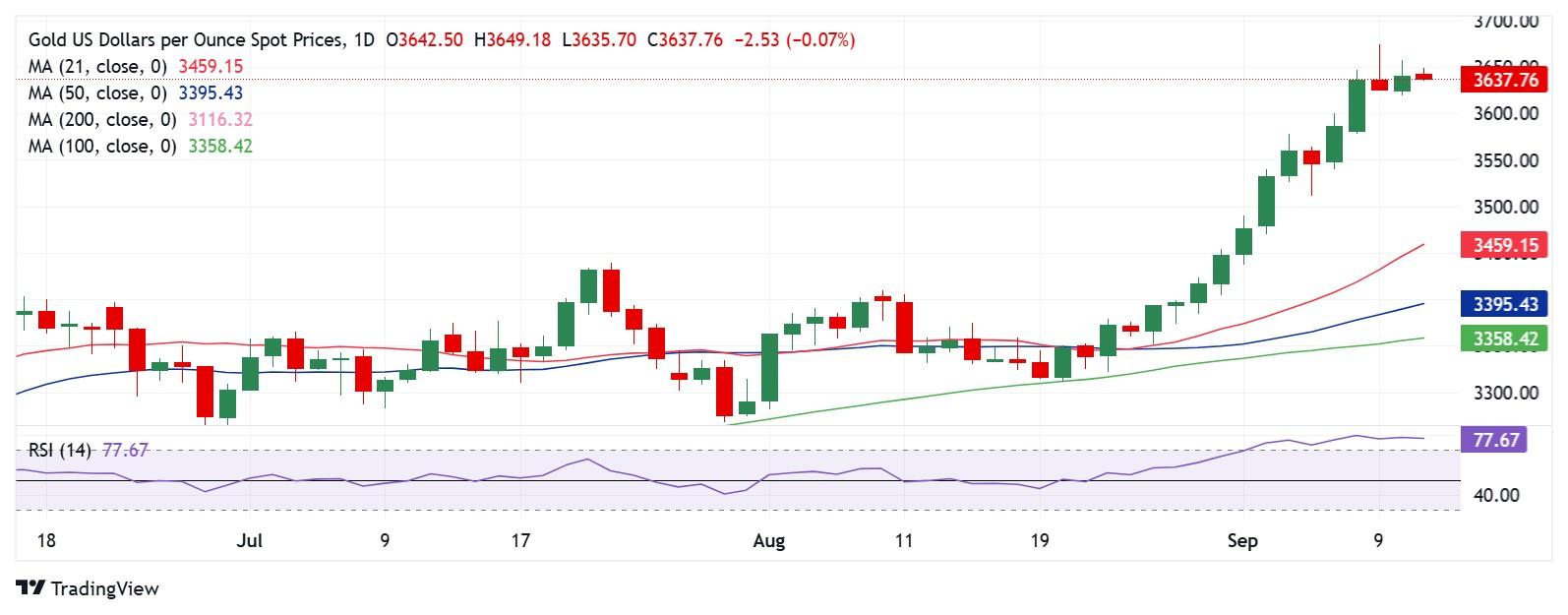Screen dimensions: 1568x615
Task: Click the 1D interval label
Action: tap(364, 40)
